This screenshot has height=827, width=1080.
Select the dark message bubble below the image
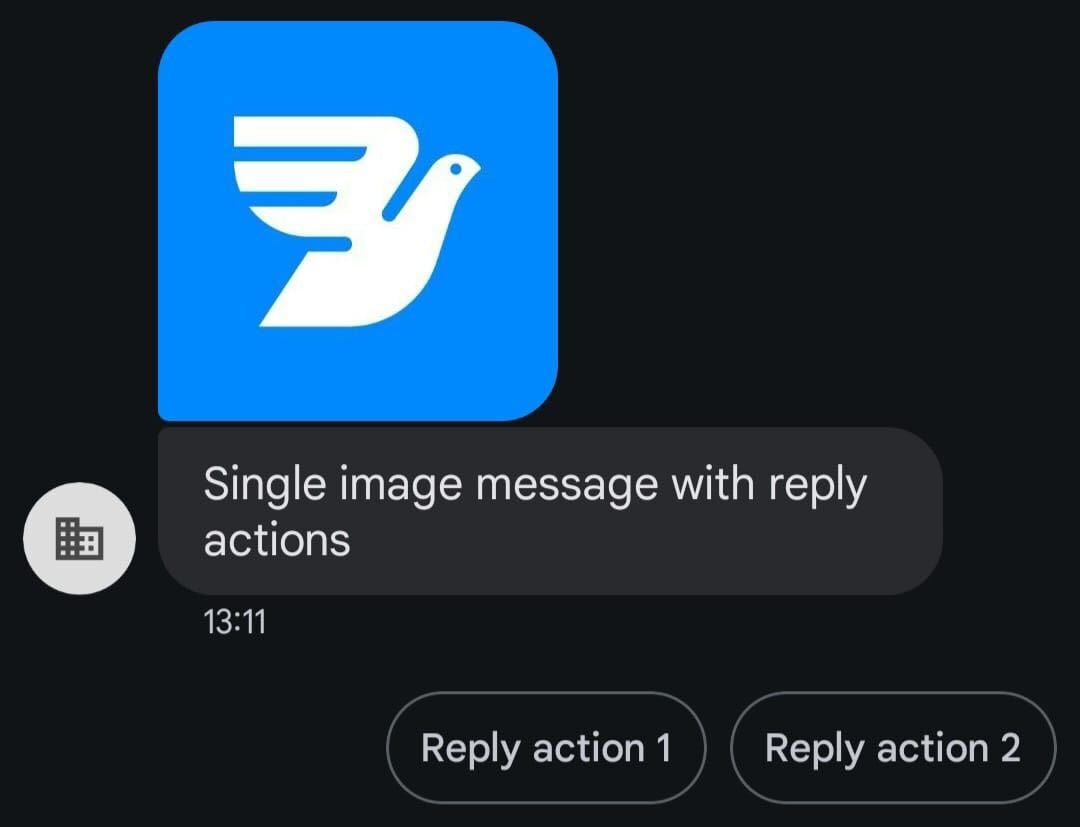click(550, 511)
